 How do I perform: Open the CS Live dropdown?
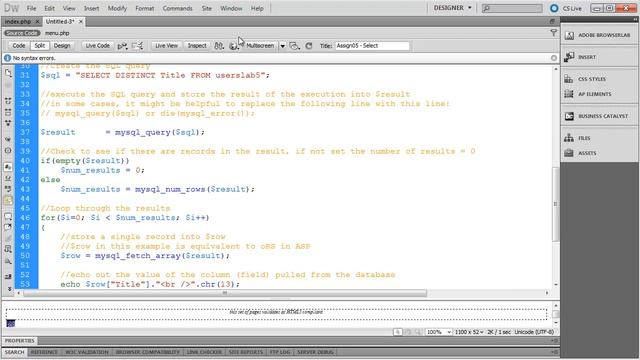point(566,8)
